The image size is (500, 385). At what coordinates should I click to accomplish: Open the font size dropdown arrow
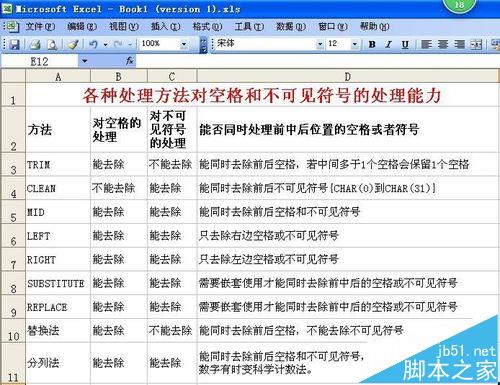[x=355, y=44]
